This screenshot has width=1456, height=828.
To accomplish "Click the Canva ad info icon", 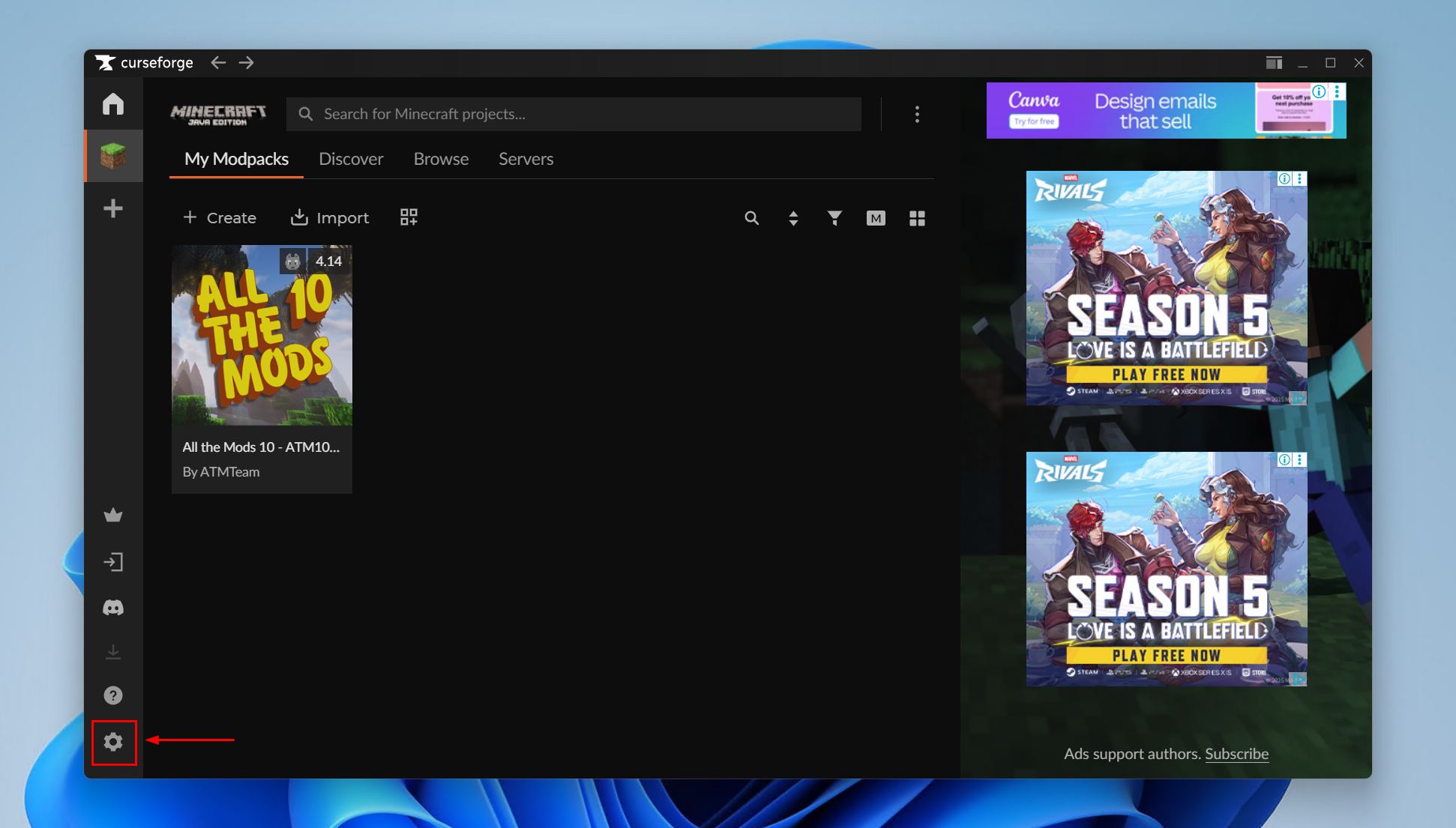I will click(1319, 91).
